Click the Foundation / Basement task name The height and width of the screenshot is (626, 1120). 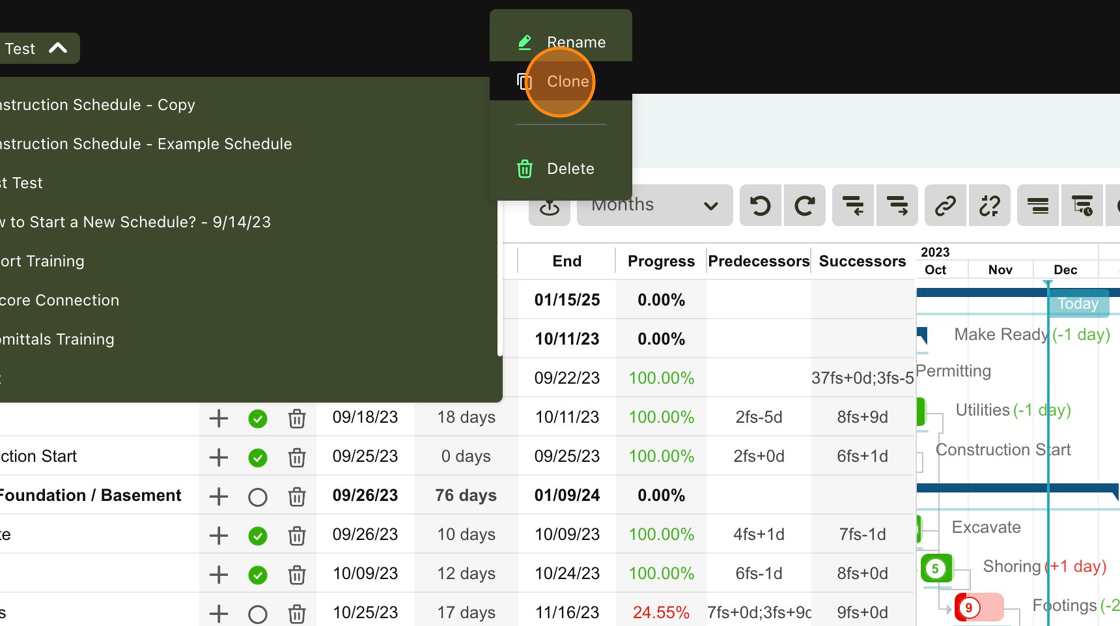tap(90, 495)
